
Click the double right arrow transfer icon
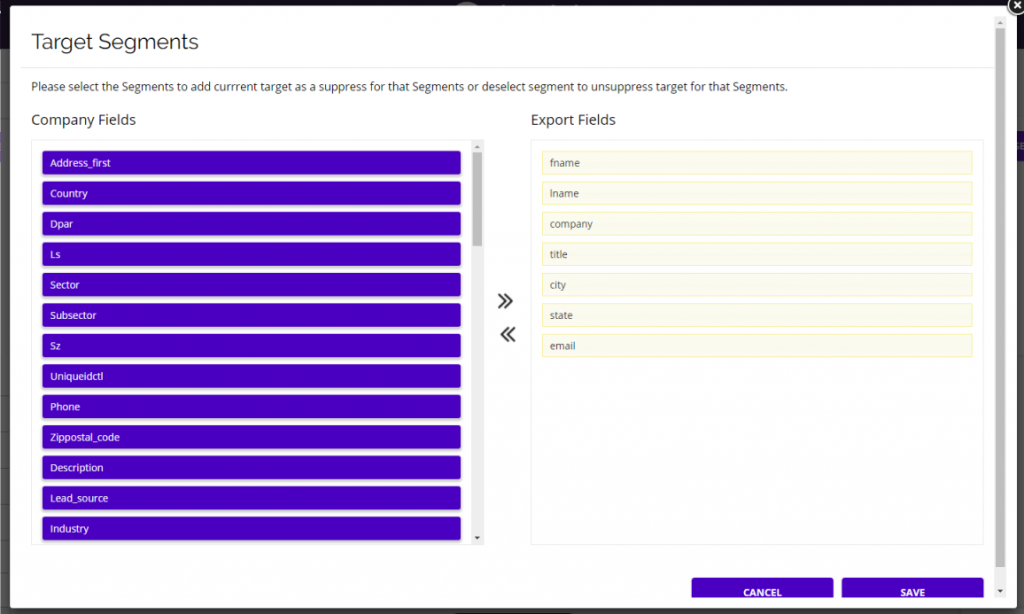pyautogui.click(x=505, y=300)
